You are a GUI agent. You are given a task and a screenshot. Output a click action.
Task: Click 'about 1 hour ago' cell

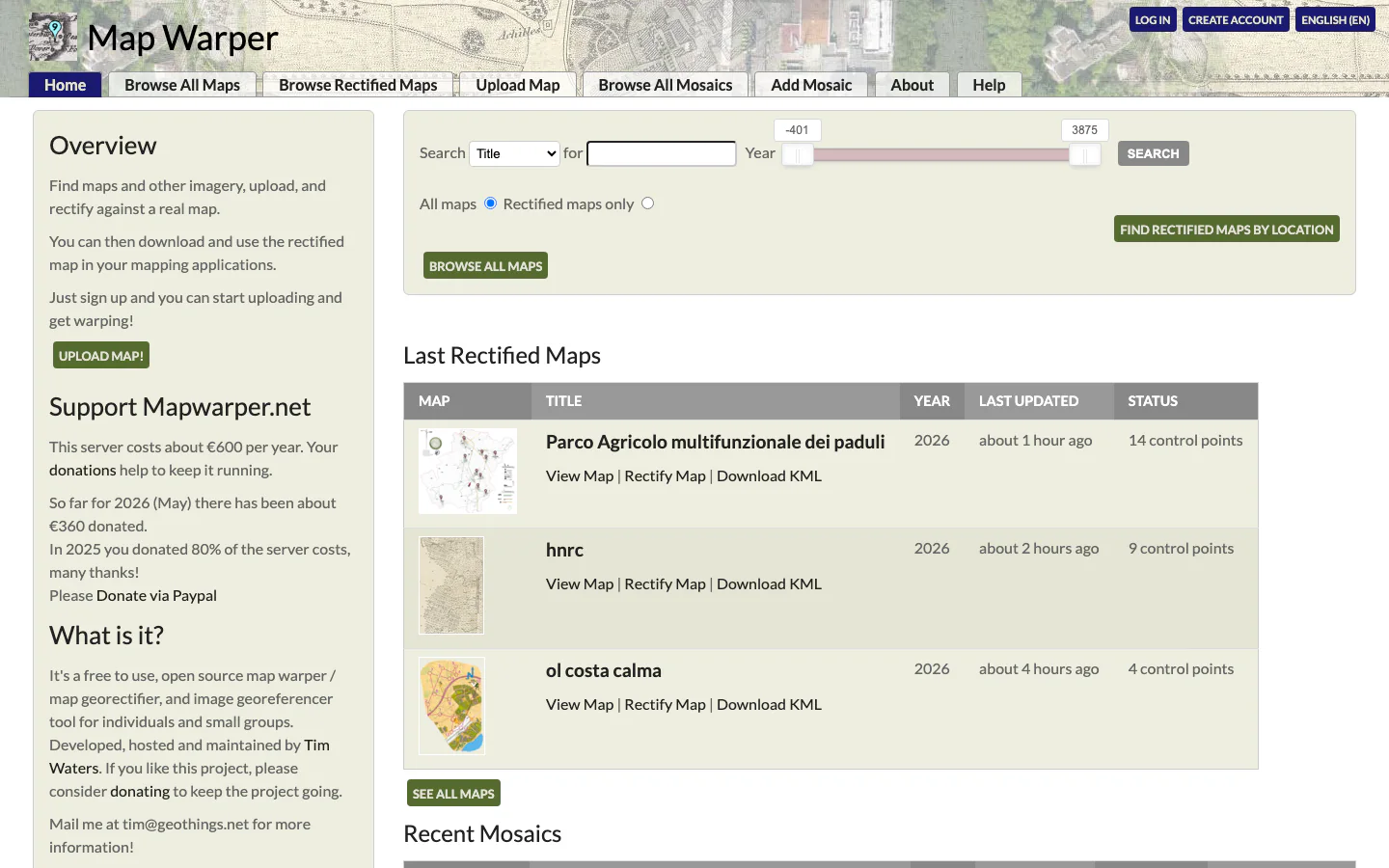(x=1035, y=440)
